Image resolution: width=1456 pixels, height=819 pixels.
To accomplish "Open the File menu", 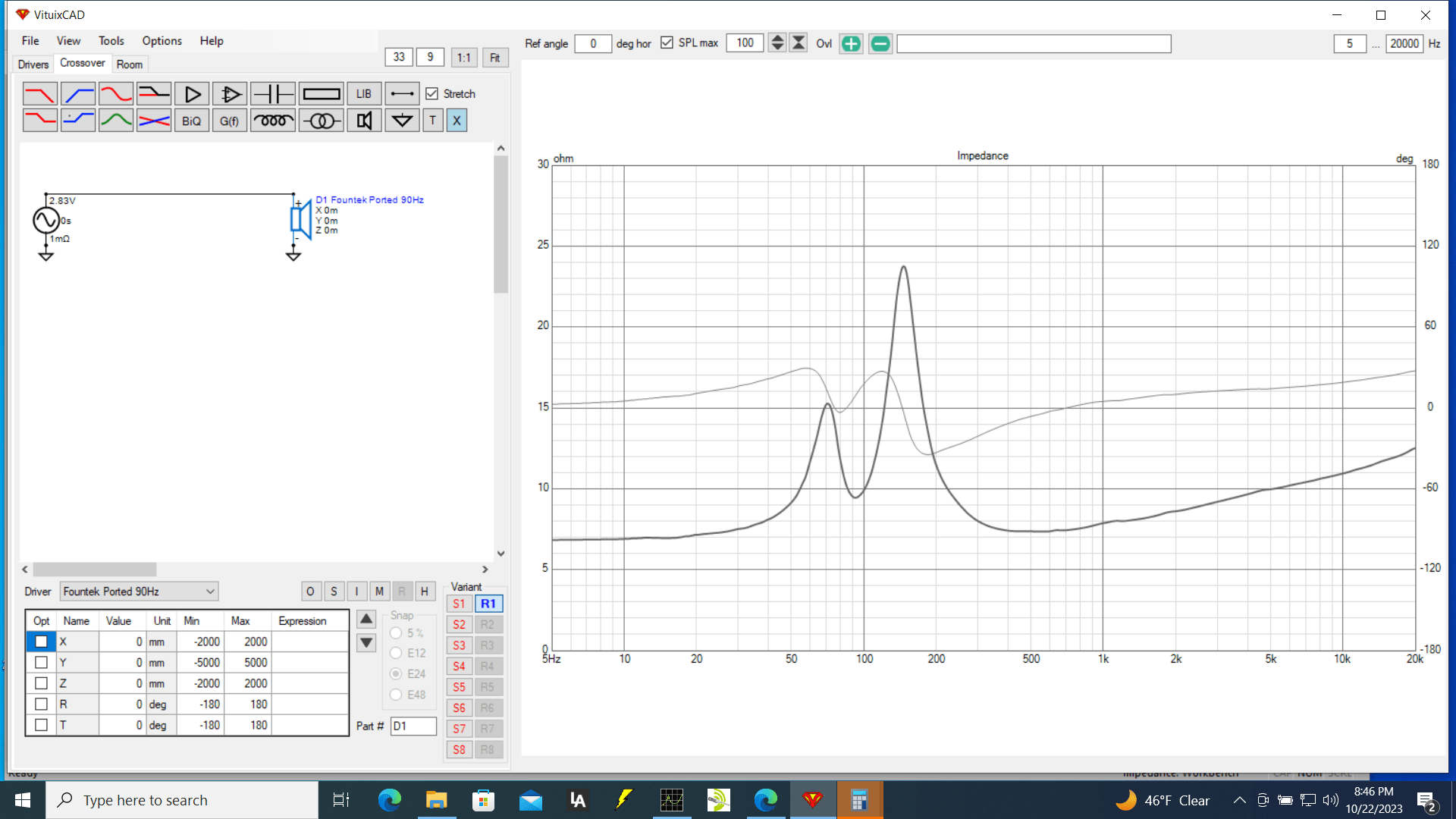I will (x=30, y=41).
